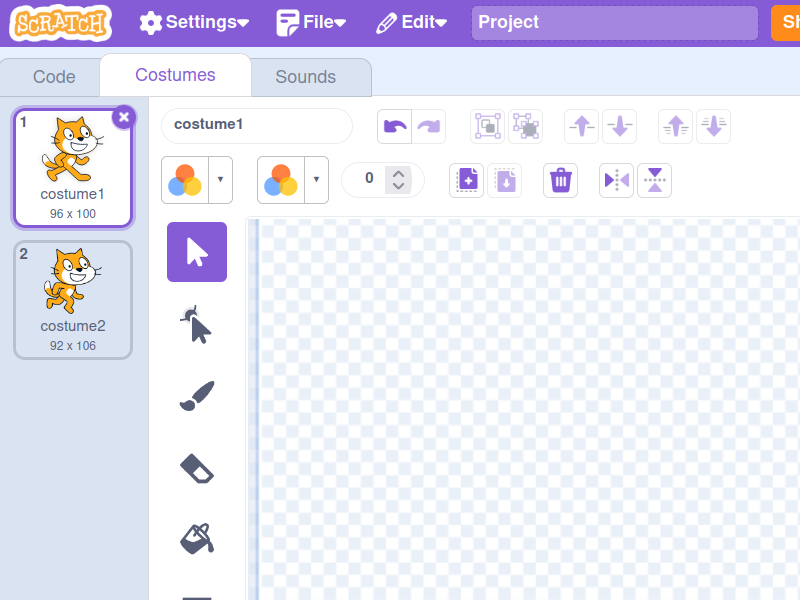Click the Paste icon
800x600 pixels.
505,180
